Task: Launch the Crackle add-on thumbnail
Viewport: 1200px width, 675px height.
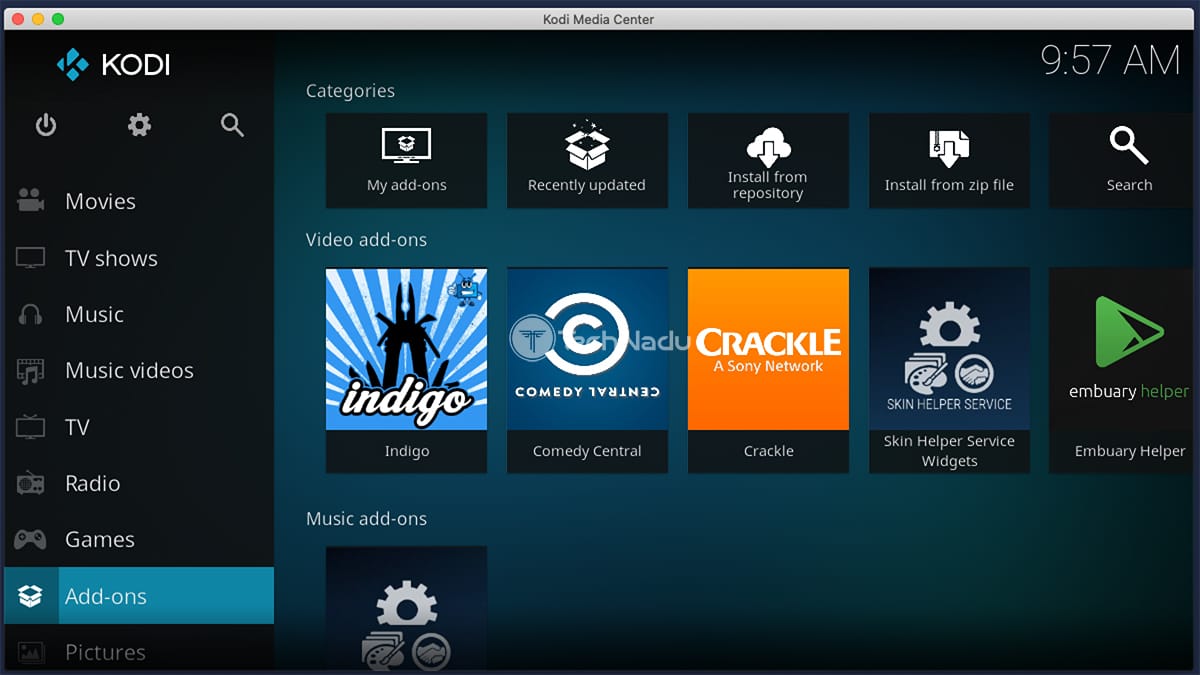Action: tap(768, 349)
